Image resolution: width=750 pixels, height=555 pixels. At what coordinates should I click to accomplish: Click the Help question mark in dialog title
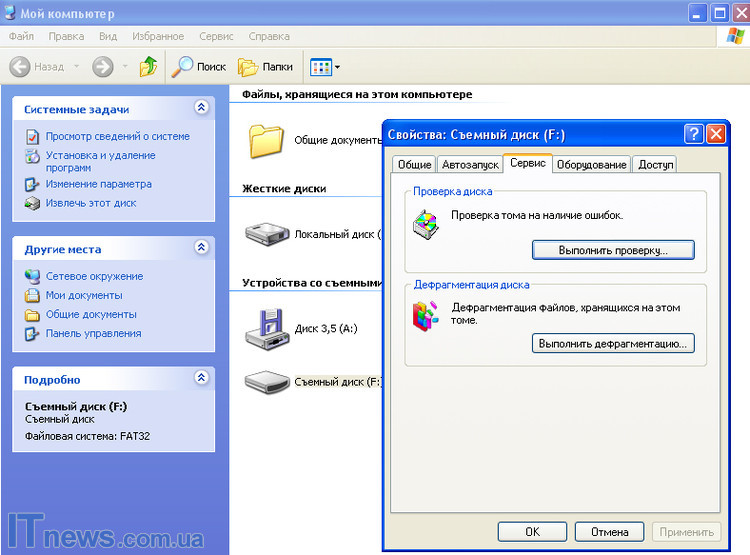[693, 134]
